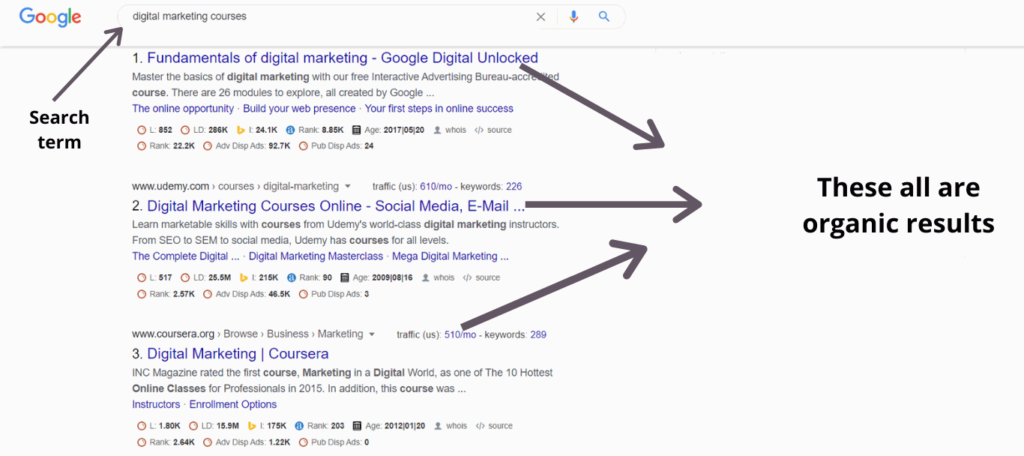Click Rank: 2.64K metric

166,442
